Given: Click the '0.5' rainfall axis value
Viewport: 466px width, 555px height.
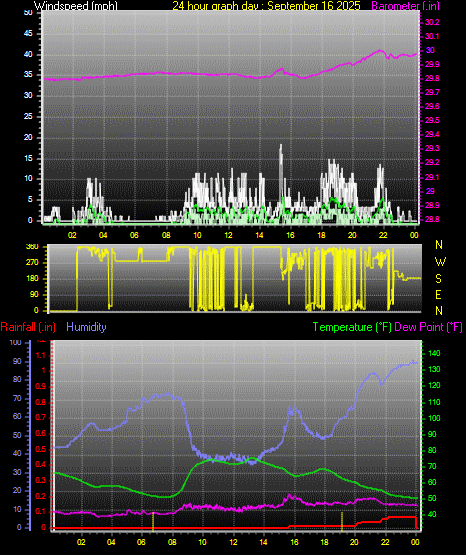Looking at the screenshot, I should (x=41, y=449).
